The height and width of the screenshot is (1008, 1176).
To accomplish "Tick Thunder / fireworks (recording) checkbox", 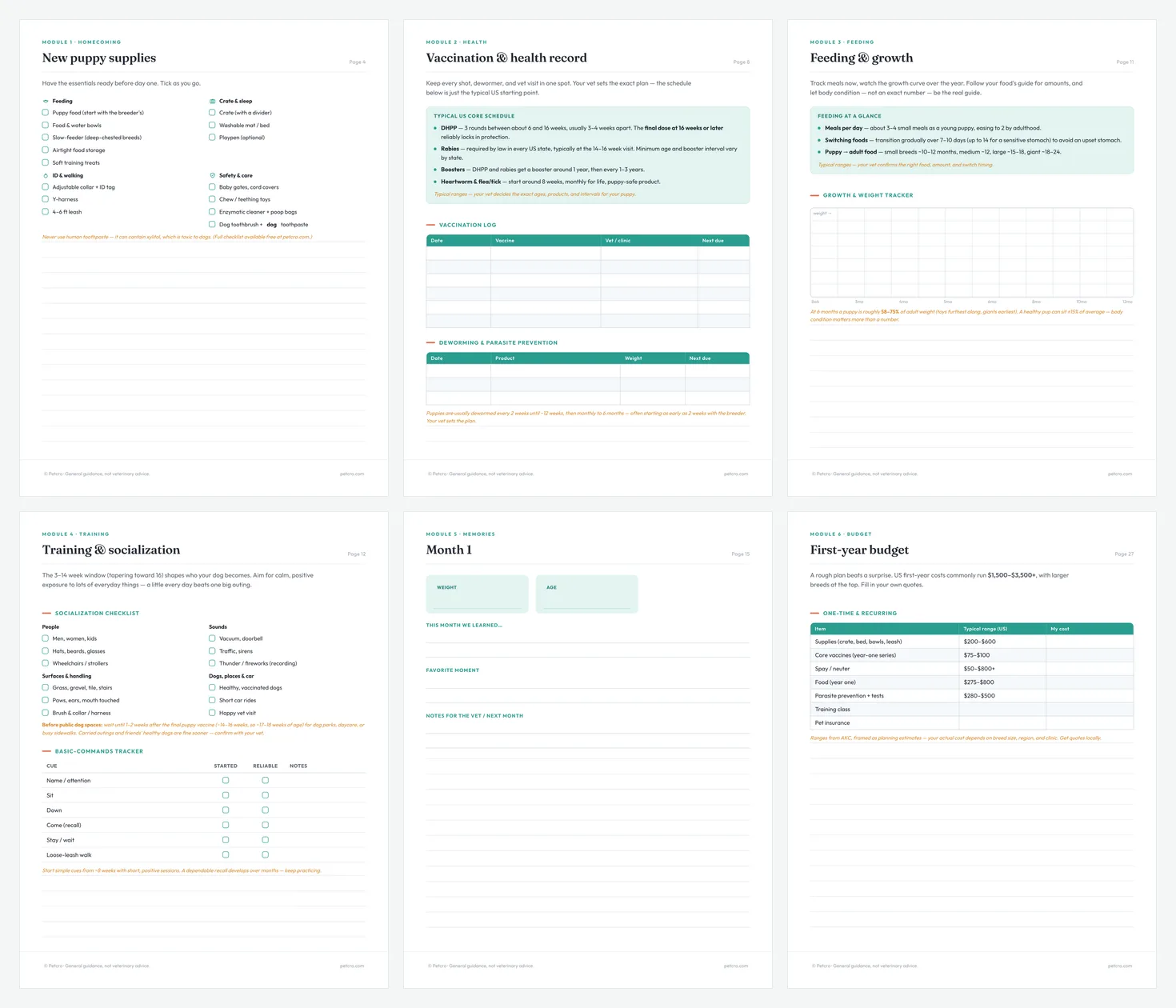I will 212,663.
